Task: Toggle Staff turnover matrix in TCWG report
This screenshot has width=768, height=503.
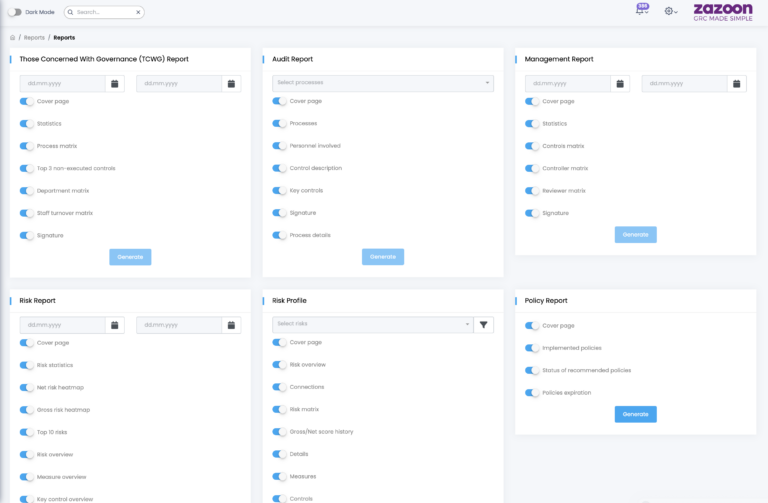Action: coord(27,213)
